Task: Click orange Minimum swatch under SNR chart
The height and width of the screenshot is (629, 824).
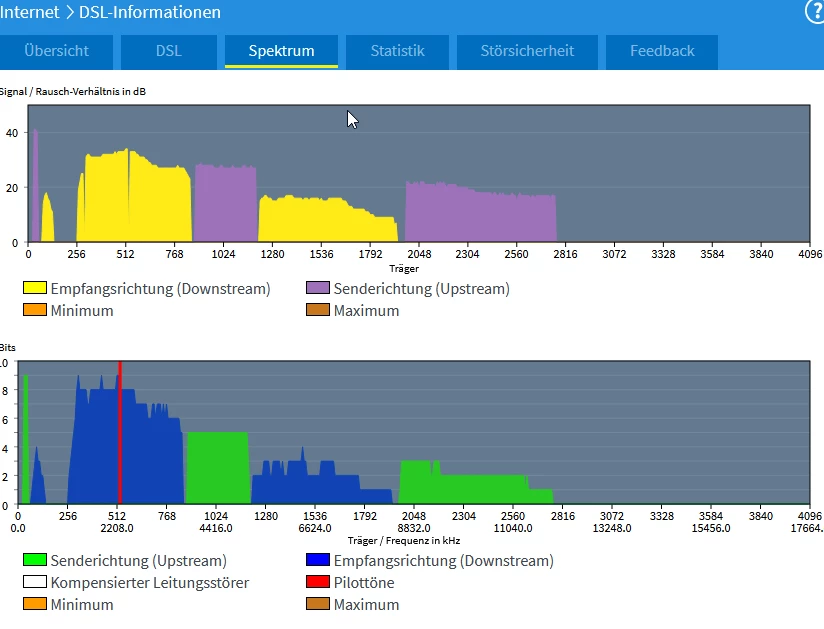Action: (x=35, y=311)
